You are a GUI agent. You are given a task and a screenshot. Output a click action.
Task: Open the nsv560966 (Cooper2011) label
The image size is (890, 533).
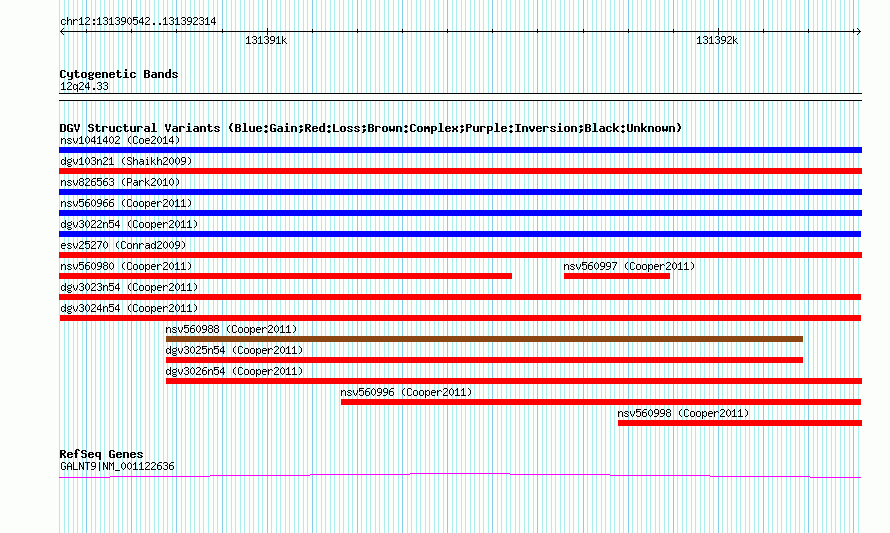tap(126, 203)
